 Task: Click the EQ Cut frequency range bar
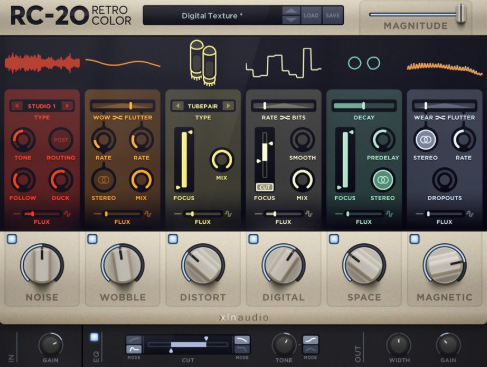click(x=188, y=345)
